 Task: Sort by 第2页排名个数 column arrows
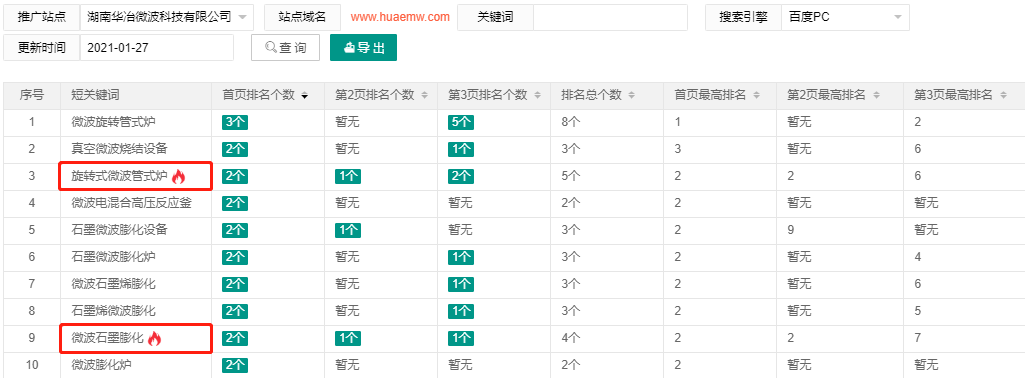[424, 95]
